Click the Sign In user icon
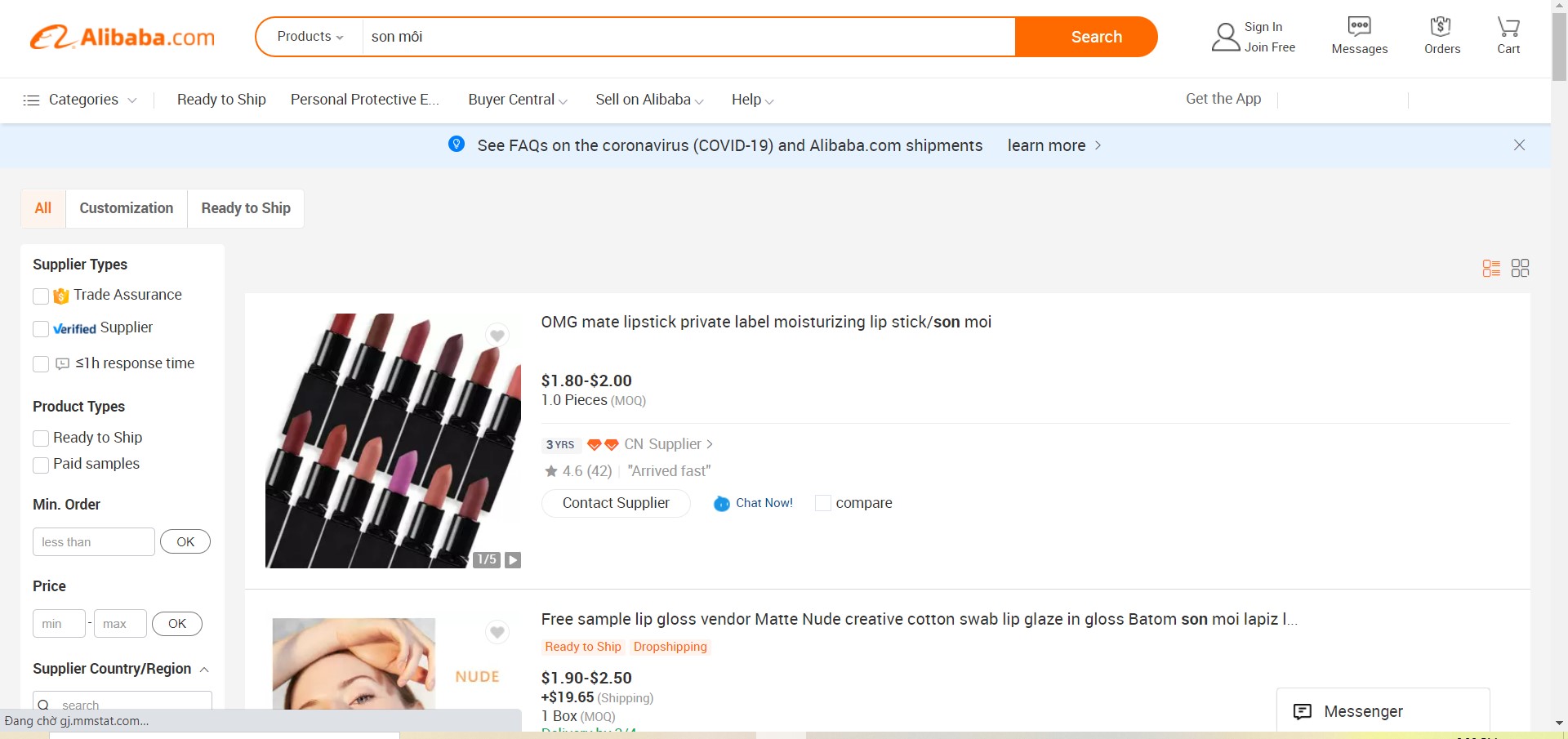This screenshot has height=739, width=1568. click(1225, 37)
